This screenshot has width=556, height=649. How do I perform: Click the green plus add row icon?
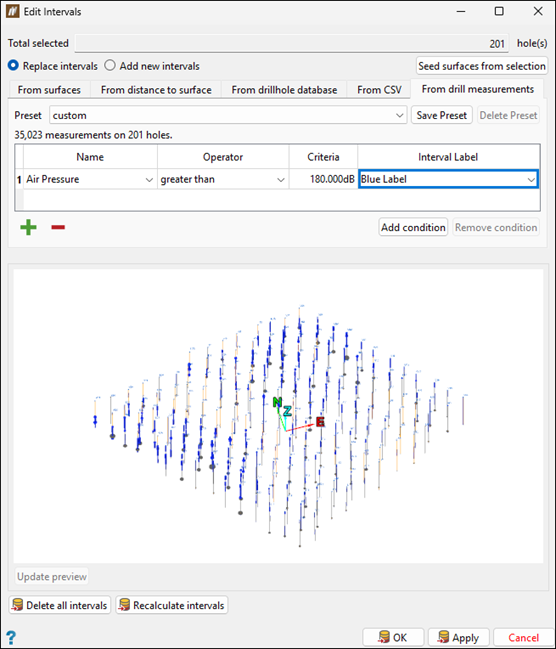tap(29, 227)
